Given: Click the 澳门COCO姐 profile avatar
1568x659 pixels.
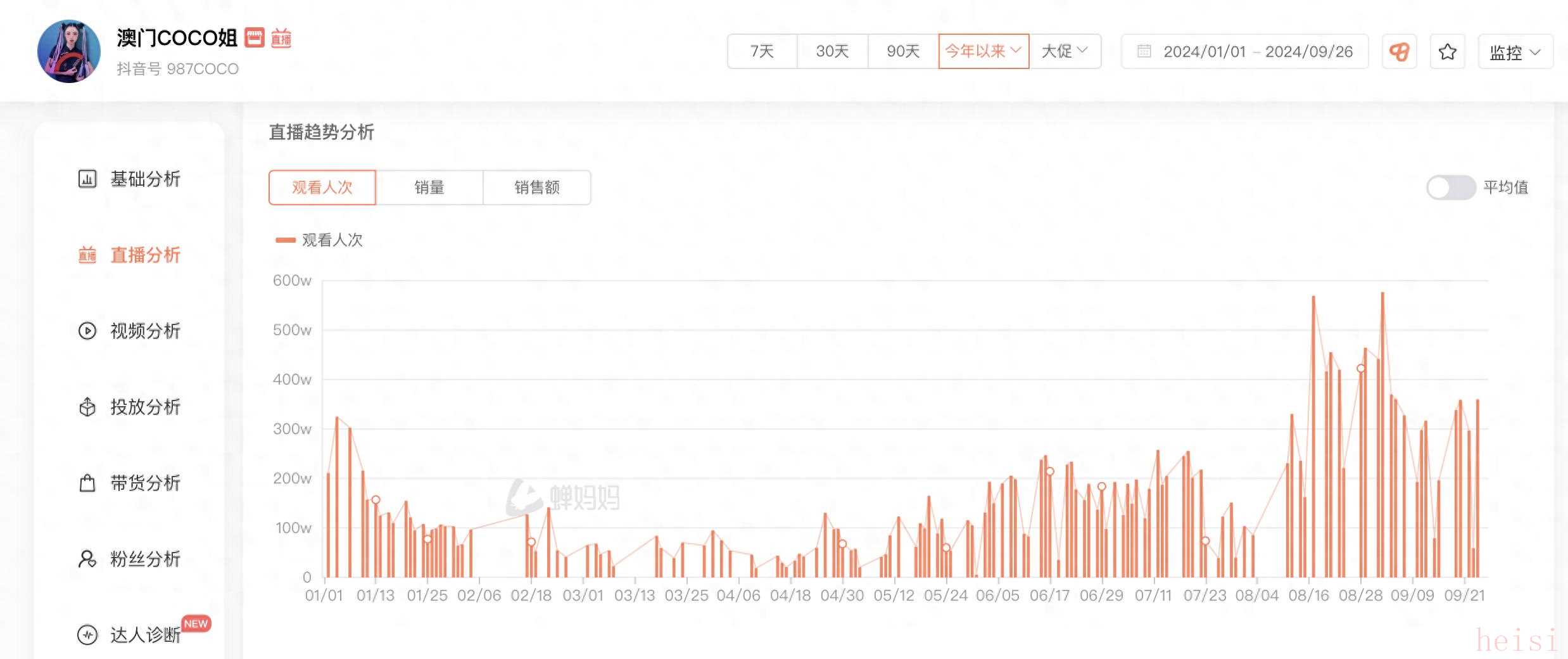Looking at the screenshot, I should point(69,51).
